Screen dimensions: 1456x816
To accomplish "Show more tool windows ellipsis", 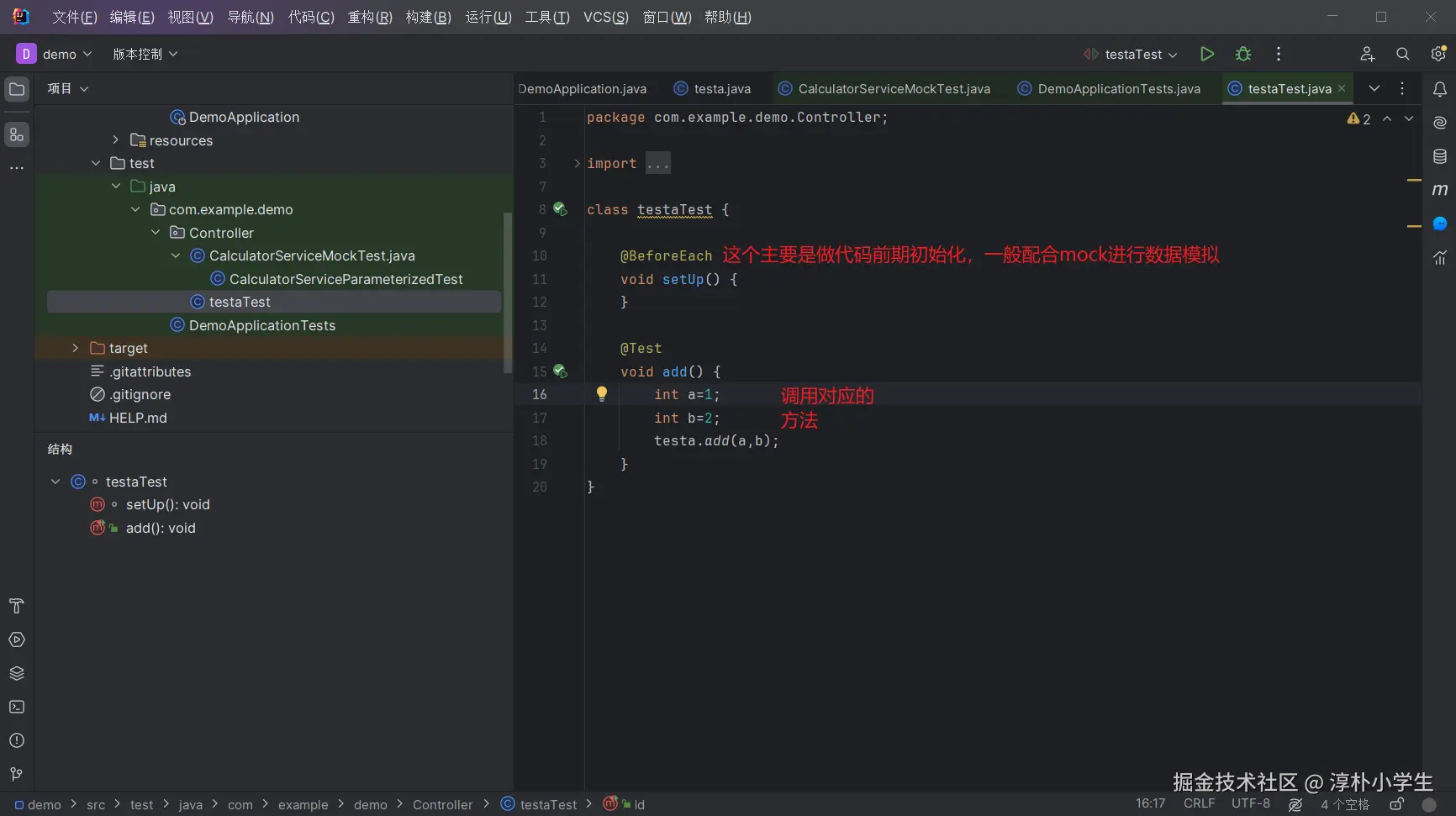I will coord(17,168).
